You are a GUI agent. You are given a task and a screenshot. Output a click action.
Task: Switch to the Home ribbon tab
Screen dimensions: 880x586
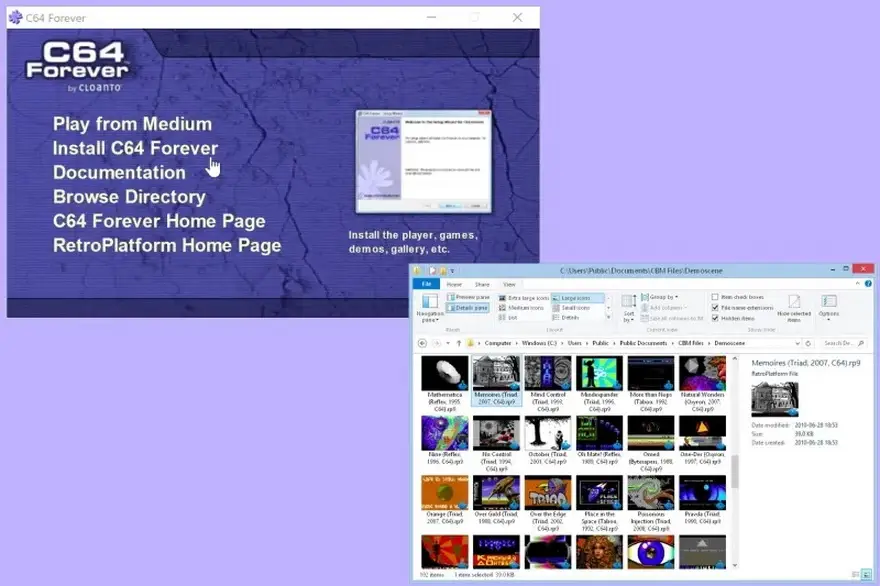(x=454, y=285)
